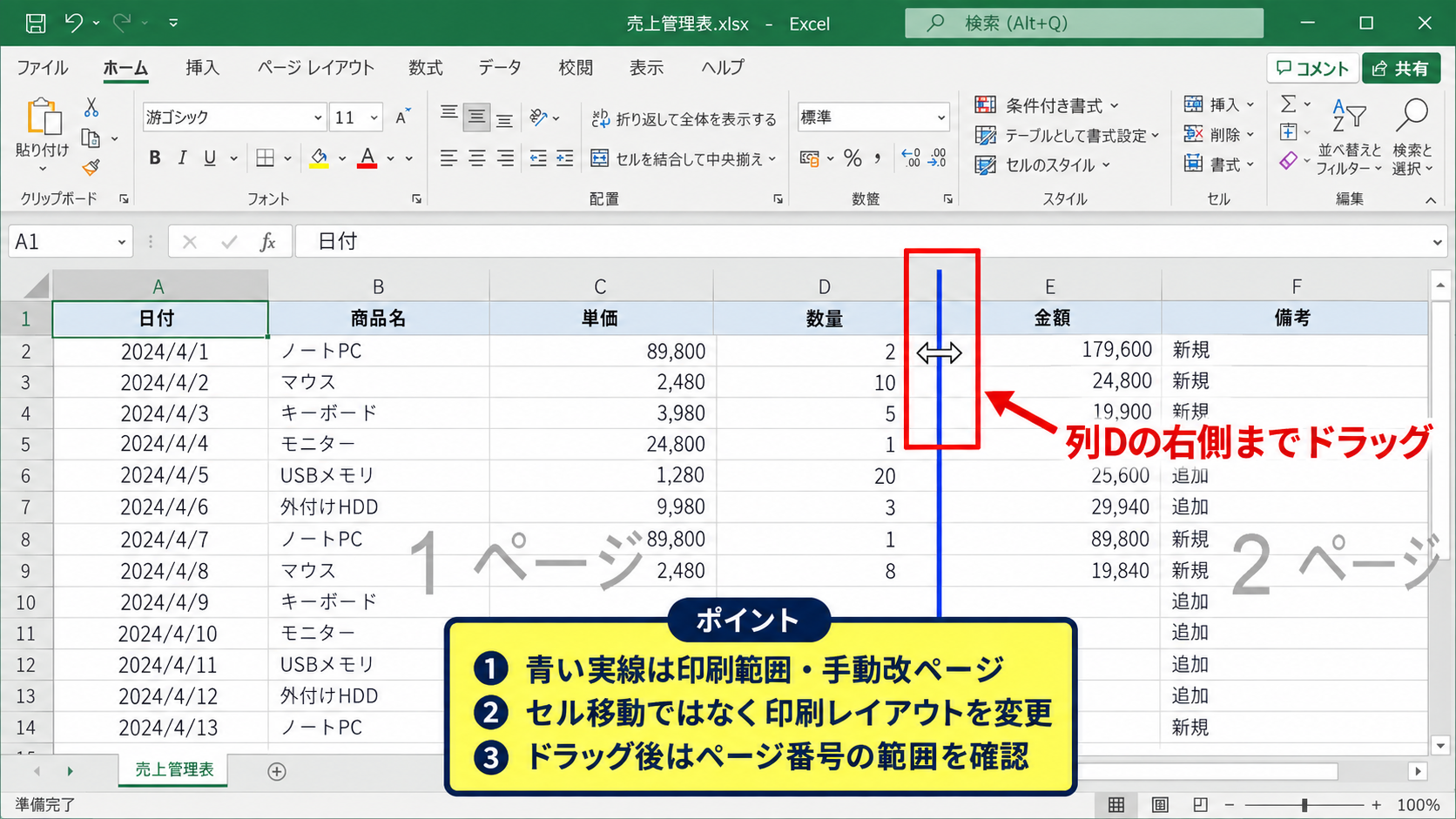Open 検索と選択 find and select
The image size is (1456, 819).
(x=1412, y=136)
